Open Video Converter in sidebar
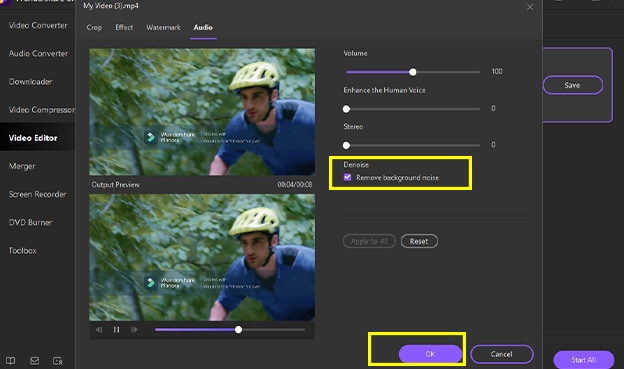 point(38,25)
